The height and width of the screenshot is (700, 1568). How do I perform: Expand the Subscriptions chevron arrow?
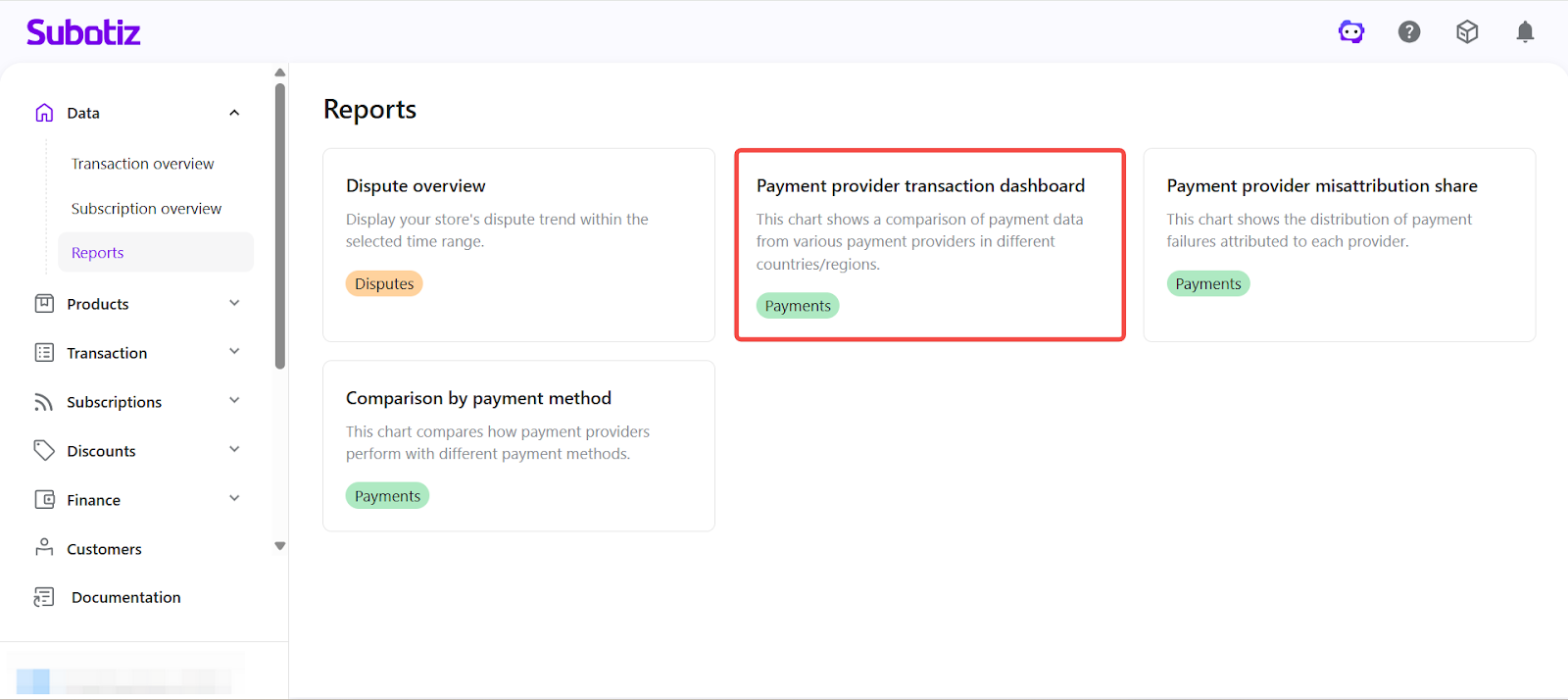(234, 401)
